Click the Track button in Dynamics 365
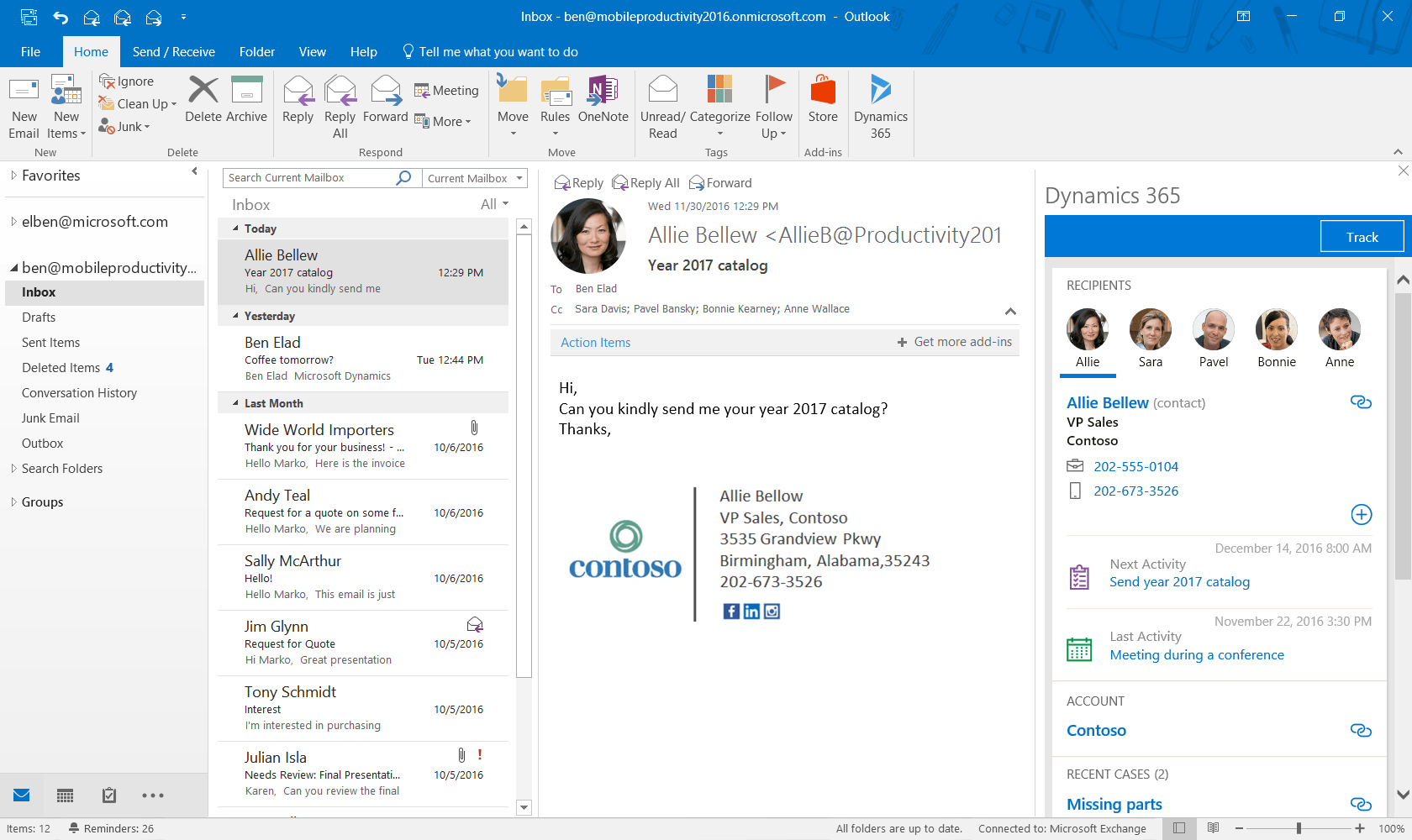Viewport: 1412px width, 840px height. 1362,237
